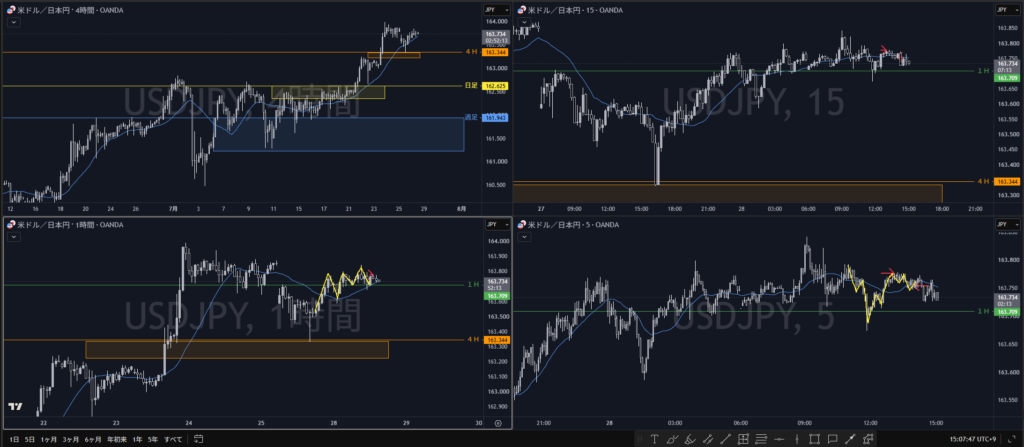The height and width of the screenshot is (447, 1024).
Task: Select orange 163.344 price label in 4-hour chart
Action: coord(496,52)
